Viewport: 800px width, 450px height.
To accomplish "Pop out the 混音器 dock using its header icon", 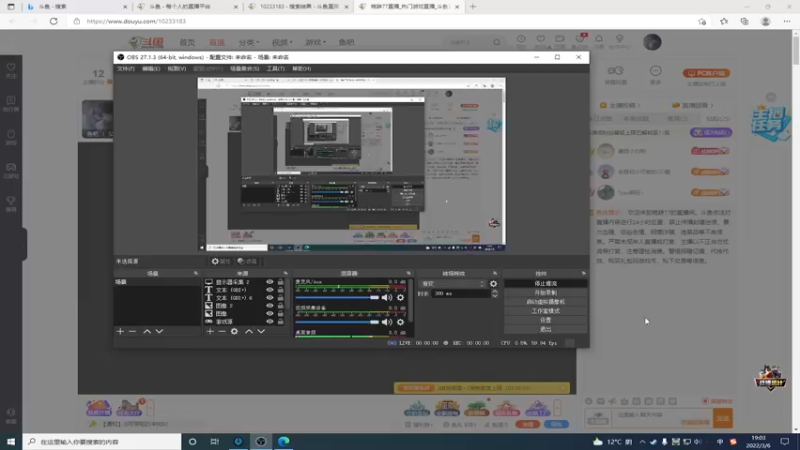I will 409,273.
